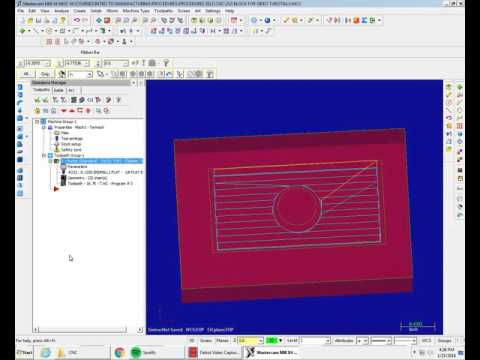Select the Safety zone tree item
The width and height of the screenshot is (480, 360).
(71, 150)
